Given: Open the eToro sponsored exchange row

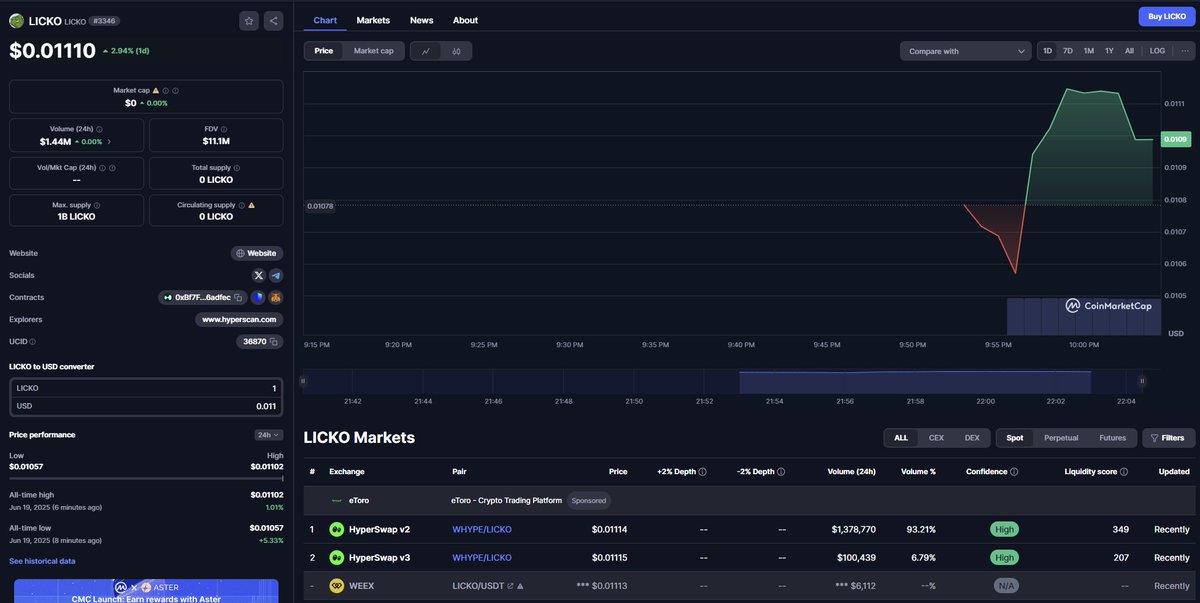Looking at the screenshot, I should click(x=749, y=500).
